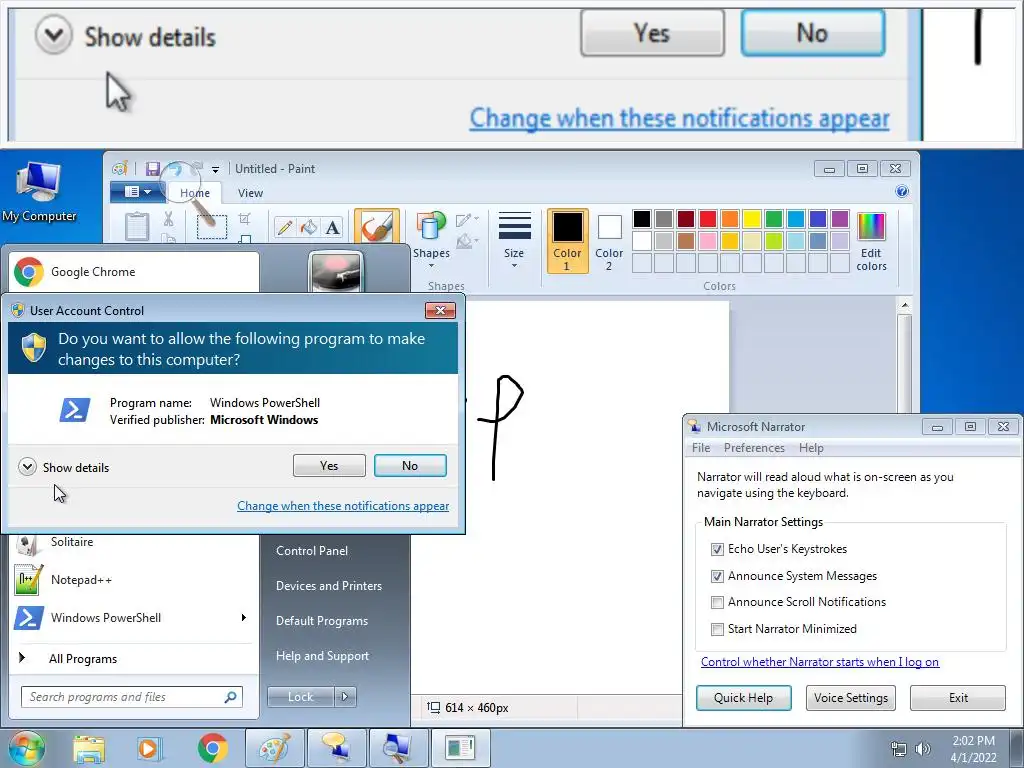Open the Help menu in Narrator
1024x768 pixels.
point(811,448)
